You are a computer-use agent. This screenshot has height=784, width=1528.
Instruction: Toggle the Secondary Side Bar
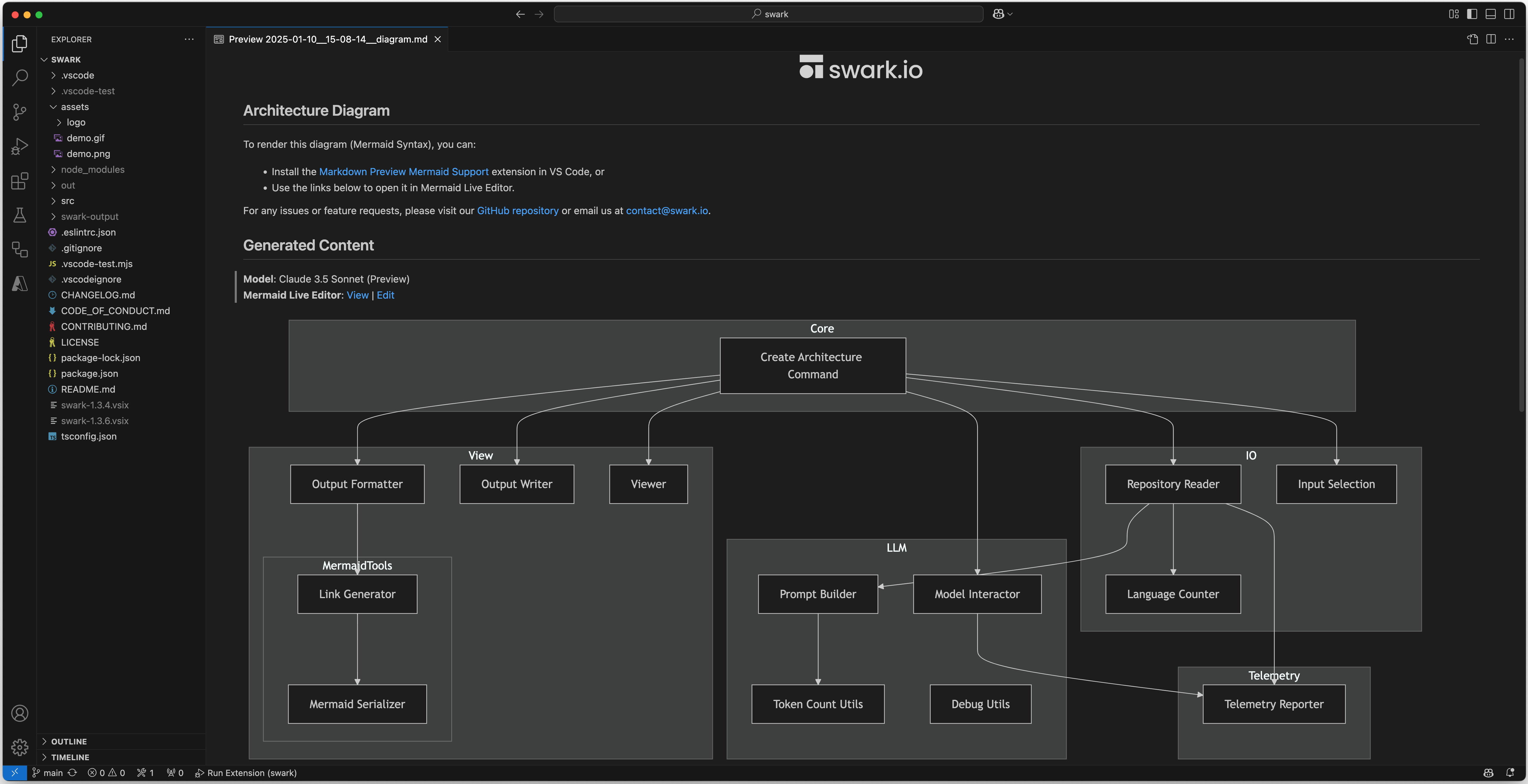1510,14
